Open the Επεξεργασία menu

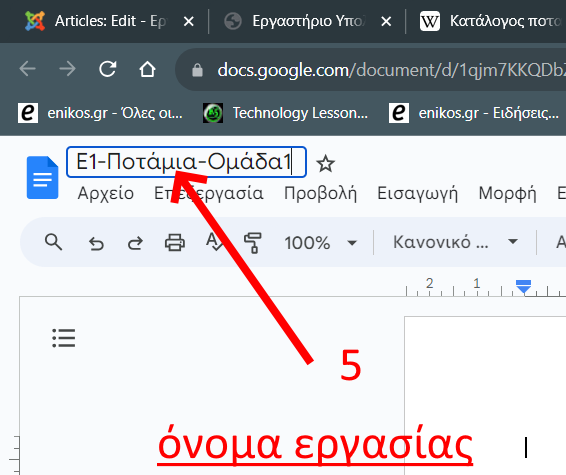(x=209, y=193)
